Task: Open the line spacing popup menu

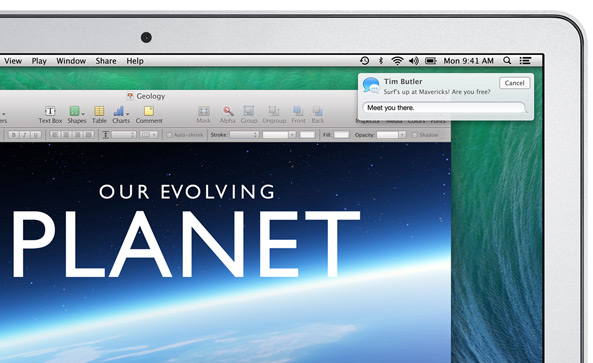Action: pos(124,135)
